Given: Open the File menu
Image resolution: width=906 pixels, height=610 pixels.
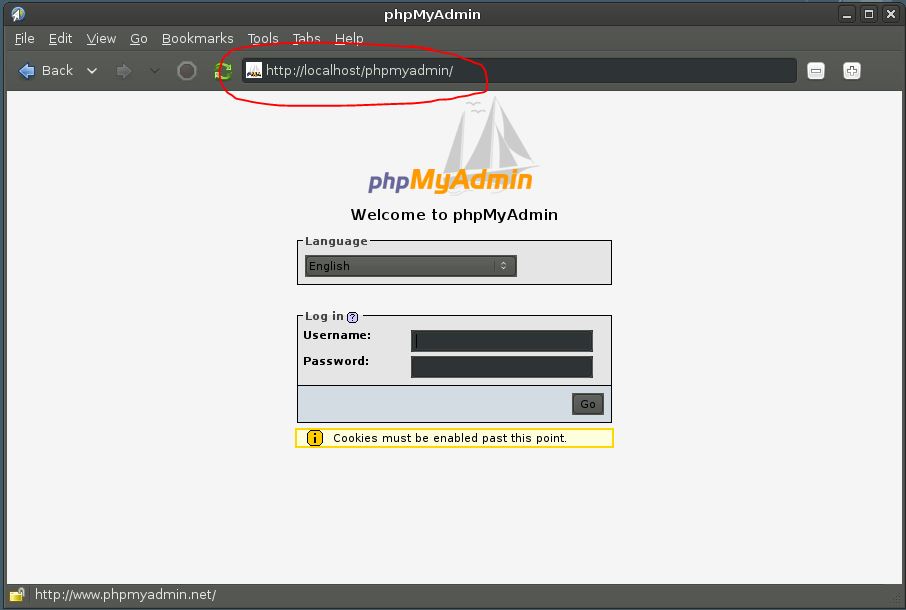Looking at the screenshot, I should (24, 39).
